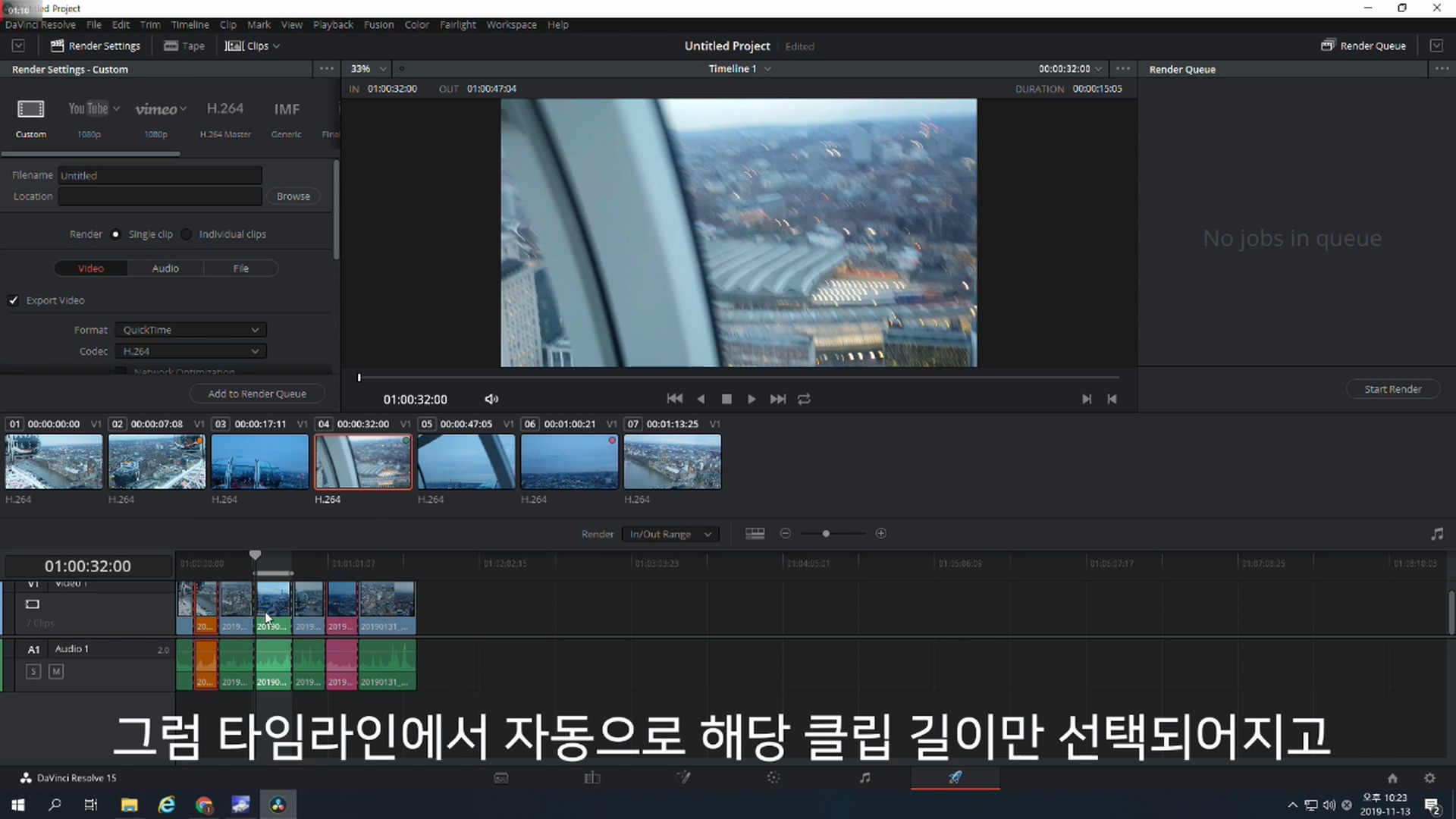Click the loop playback icon
This screenshot has height=819, width=1456.
804,399
